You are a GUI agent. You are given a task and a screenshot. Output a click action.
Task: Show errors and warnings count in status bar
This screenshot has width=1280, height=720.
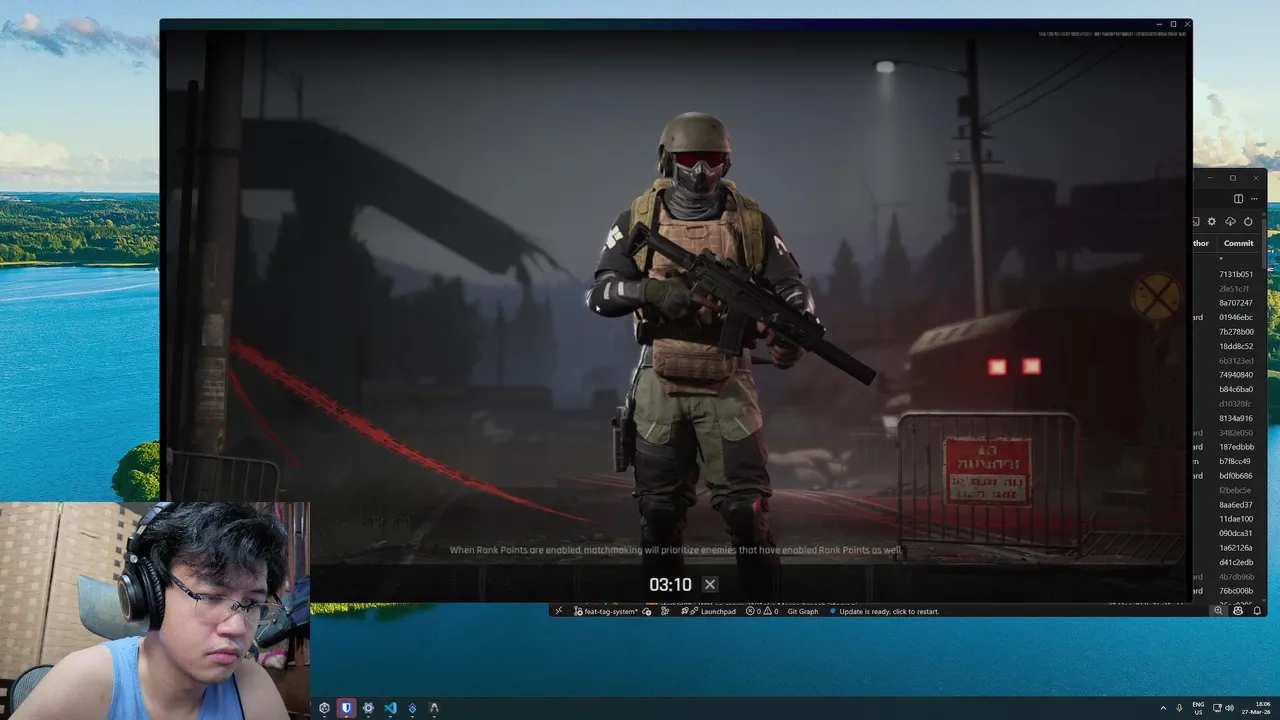tap(762, 611)
